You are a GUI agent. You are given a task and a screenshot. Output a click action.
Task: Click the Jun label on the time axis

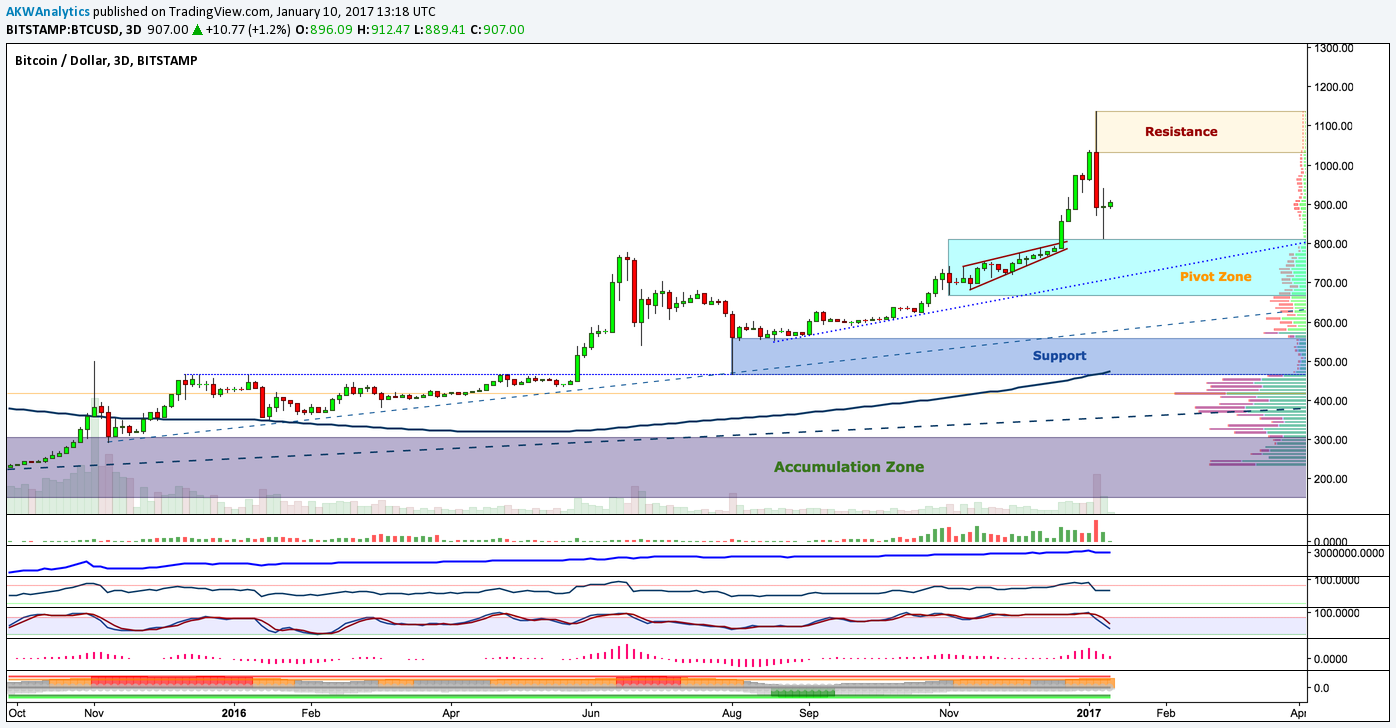tap(591, 714)
